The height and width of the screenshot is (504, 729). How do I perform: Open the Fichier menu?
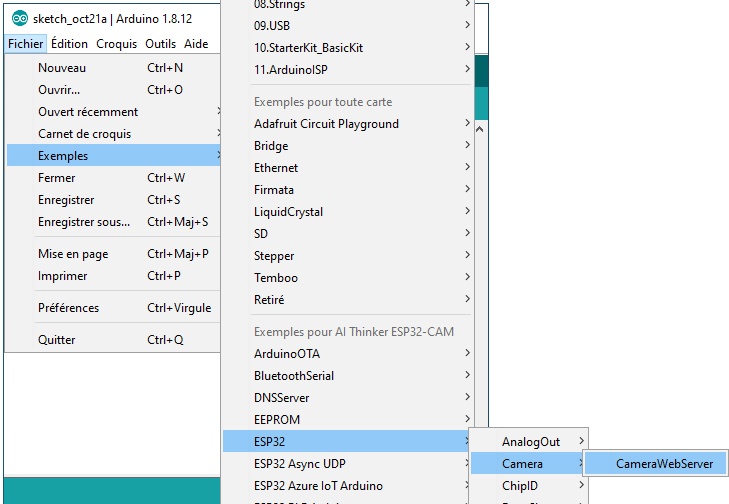pos(25,44)
